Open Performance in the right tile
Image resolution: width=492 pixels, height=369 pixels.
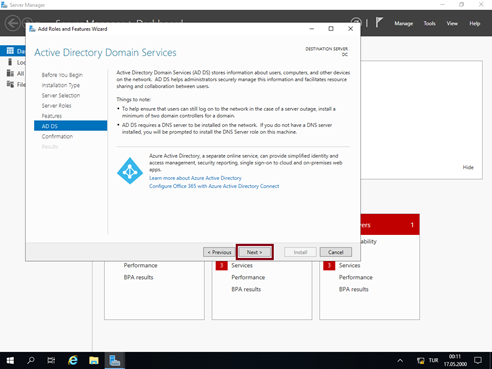pos(356,277)
